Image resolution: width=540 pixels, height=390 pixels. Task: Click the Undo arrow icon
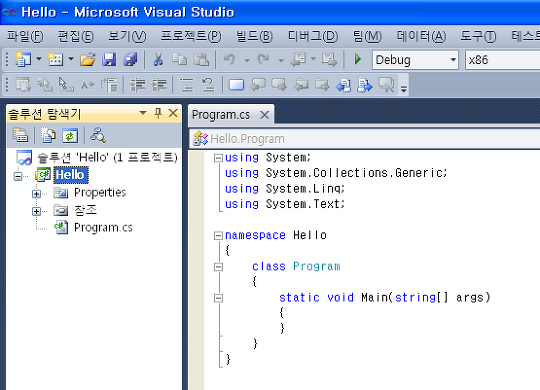[229, 60]
